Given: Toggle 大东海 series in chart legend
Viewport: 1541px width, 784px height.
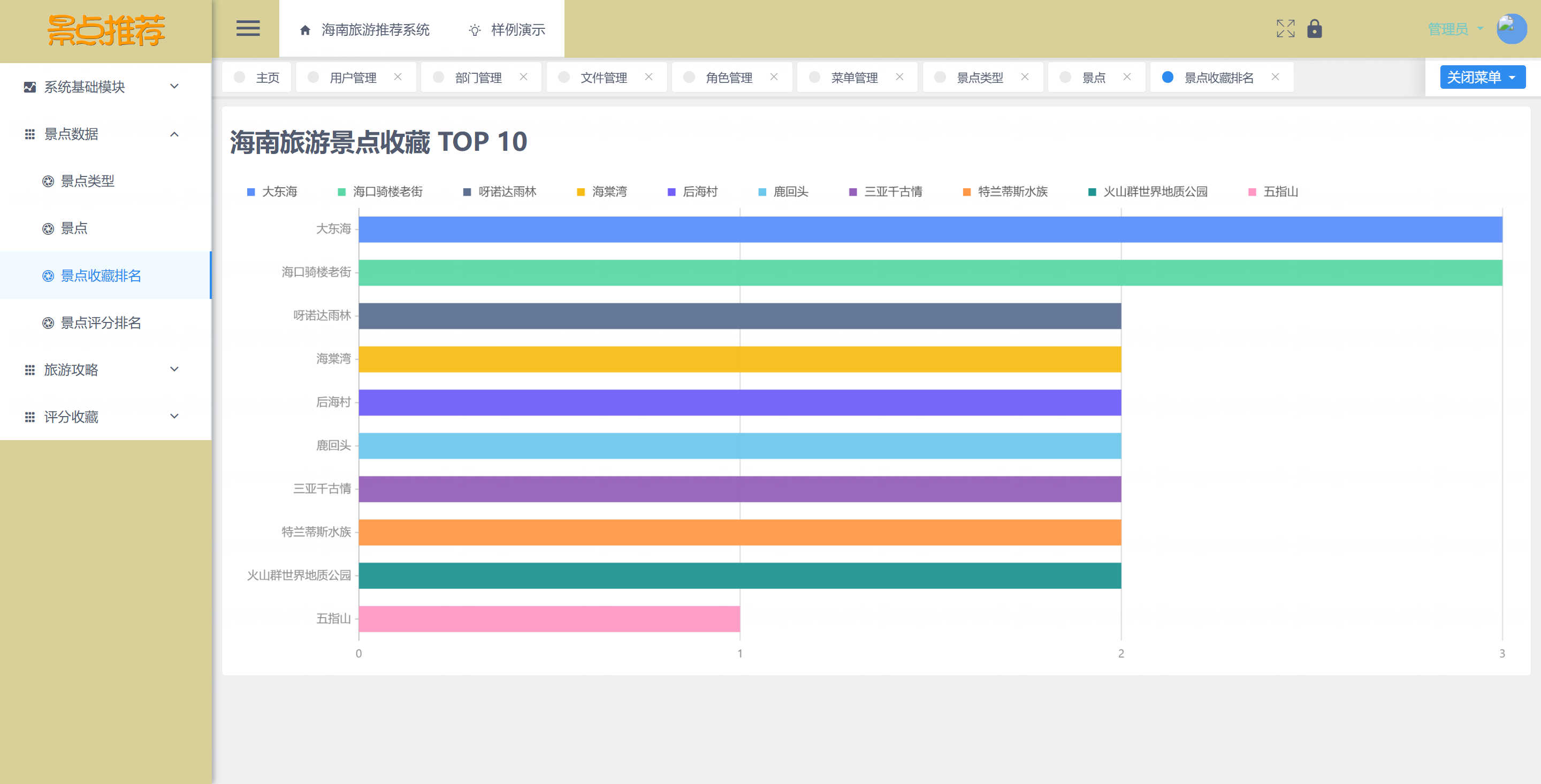Looking at the screenshot, I should [x=273, y=191].
